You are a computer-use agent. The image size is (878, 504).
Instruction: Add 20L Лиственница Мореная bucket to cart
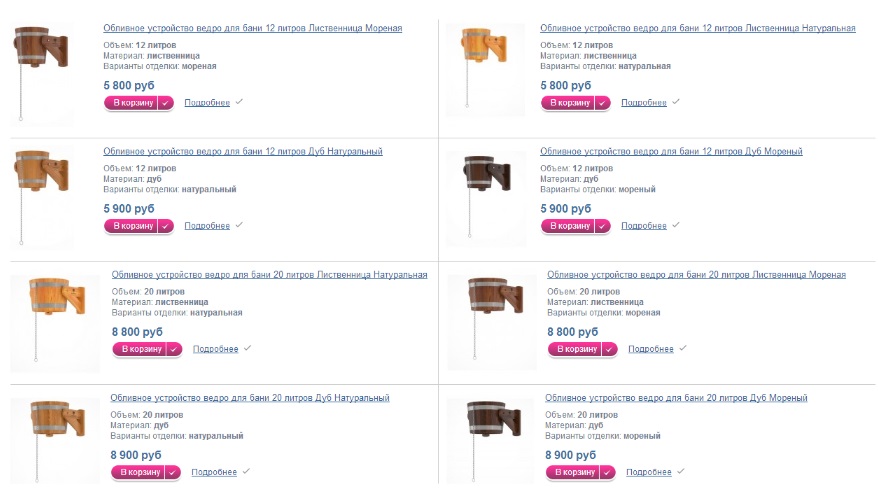pyautogui.click(x=574, y=349)
